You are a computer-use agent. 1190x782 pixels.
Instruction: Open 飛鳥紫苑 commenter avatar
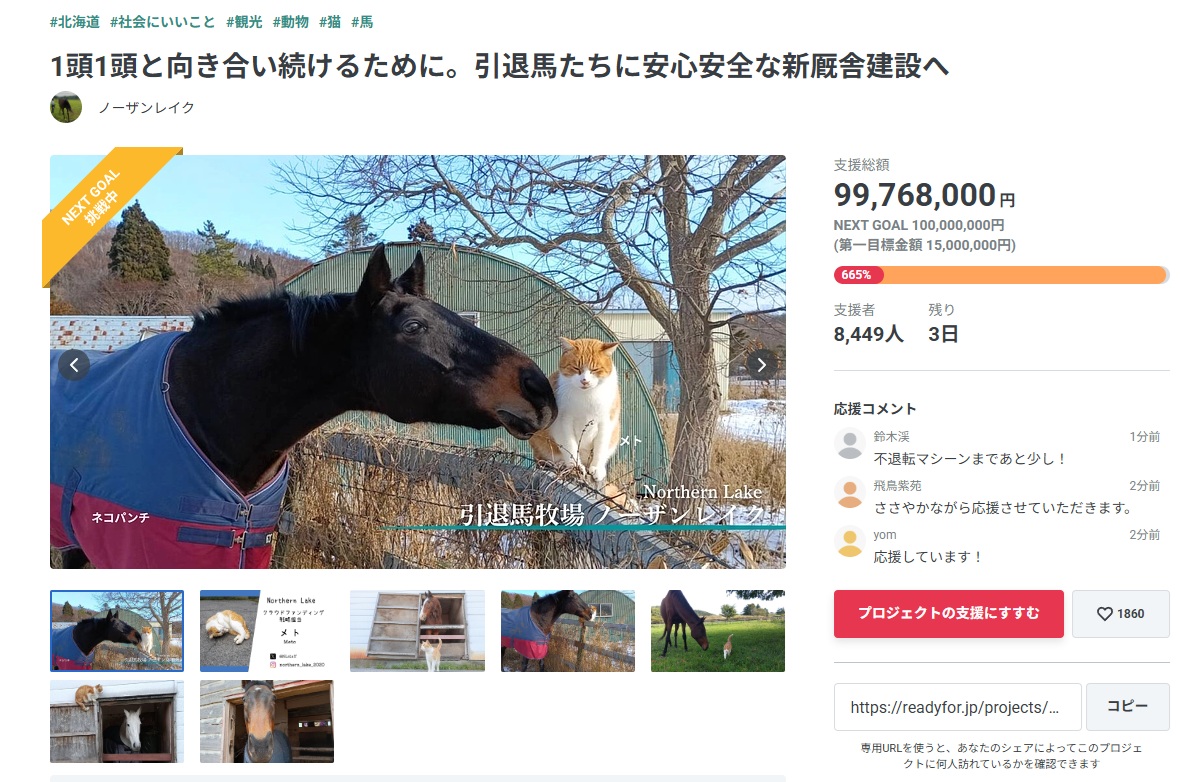pos(850,493)
